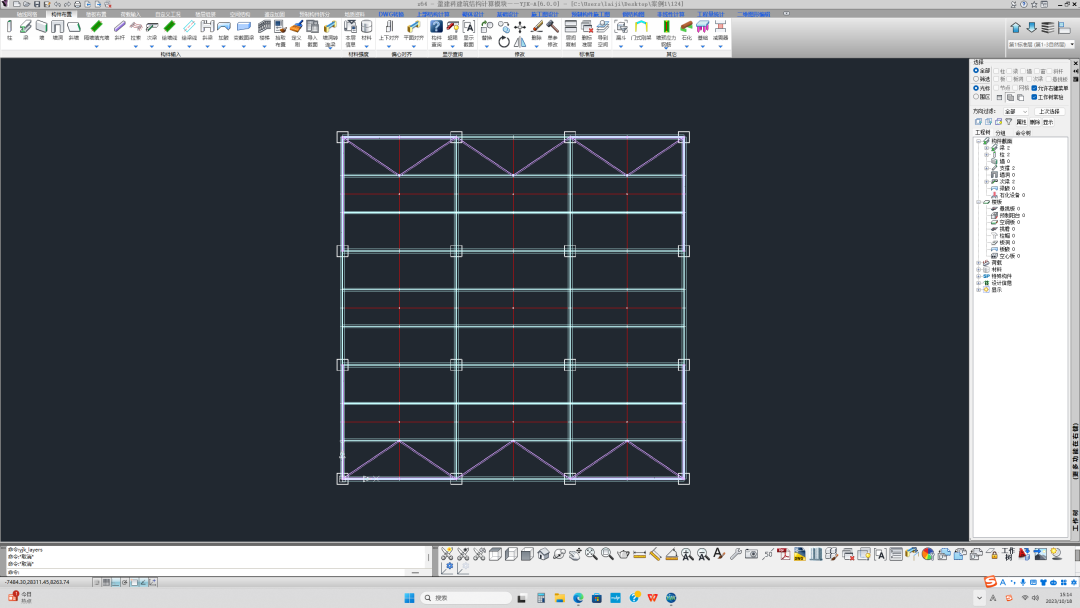Select the 墙洞 (wall opening) tool
Screen dimensions: 1080x608
[57, 30]
